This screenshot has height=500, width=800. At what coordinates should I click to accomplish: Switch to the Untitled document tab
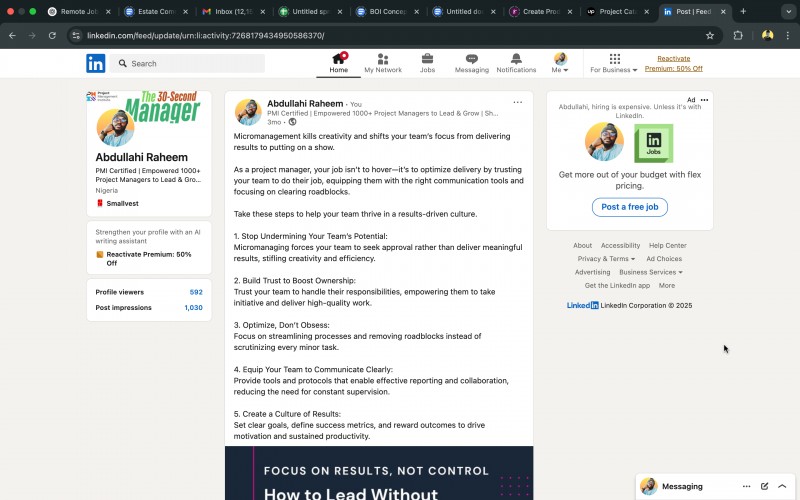tap(463, 11)
